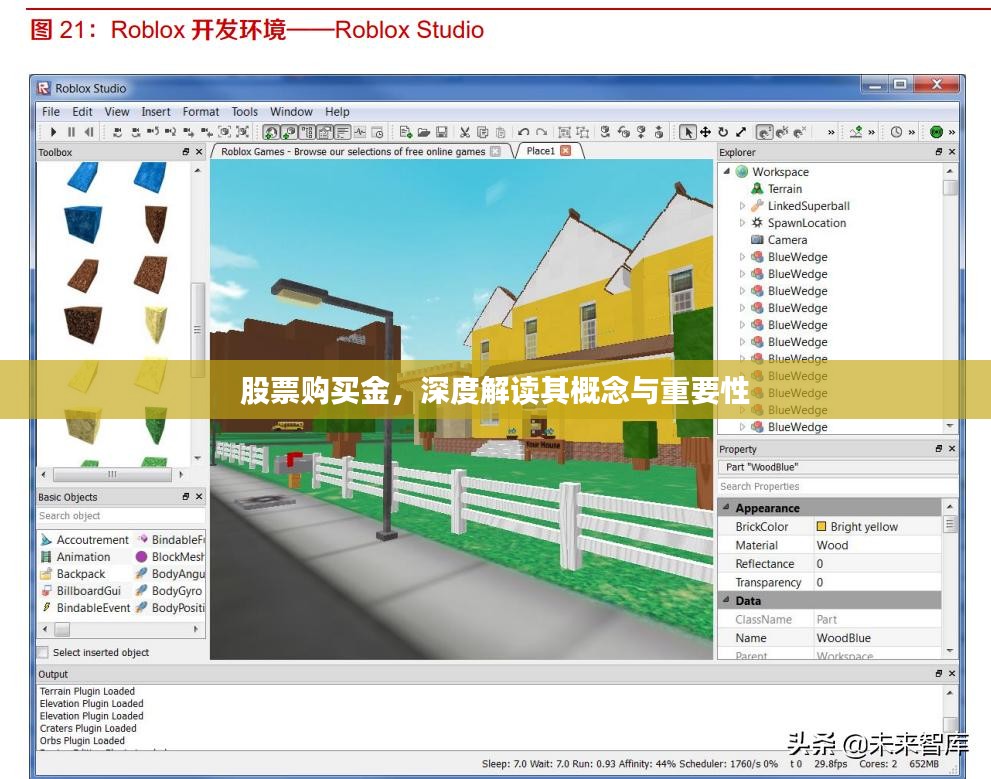
Task: Activate the Select arrow tool
Action: tap(688, 132)
